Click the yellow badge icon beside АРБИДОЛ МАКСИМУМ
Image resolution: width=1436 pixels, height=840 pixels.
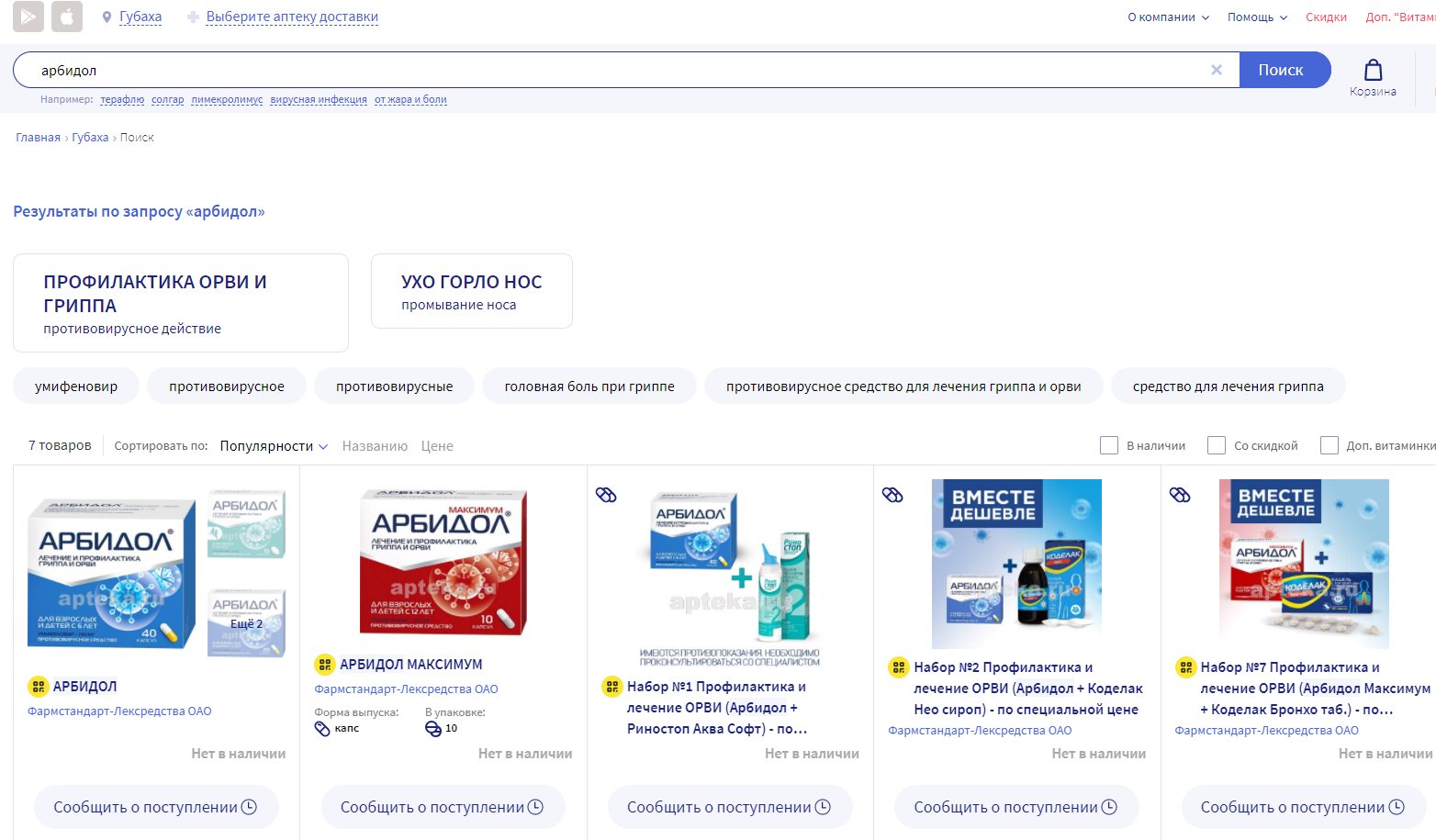coord(324,664)
